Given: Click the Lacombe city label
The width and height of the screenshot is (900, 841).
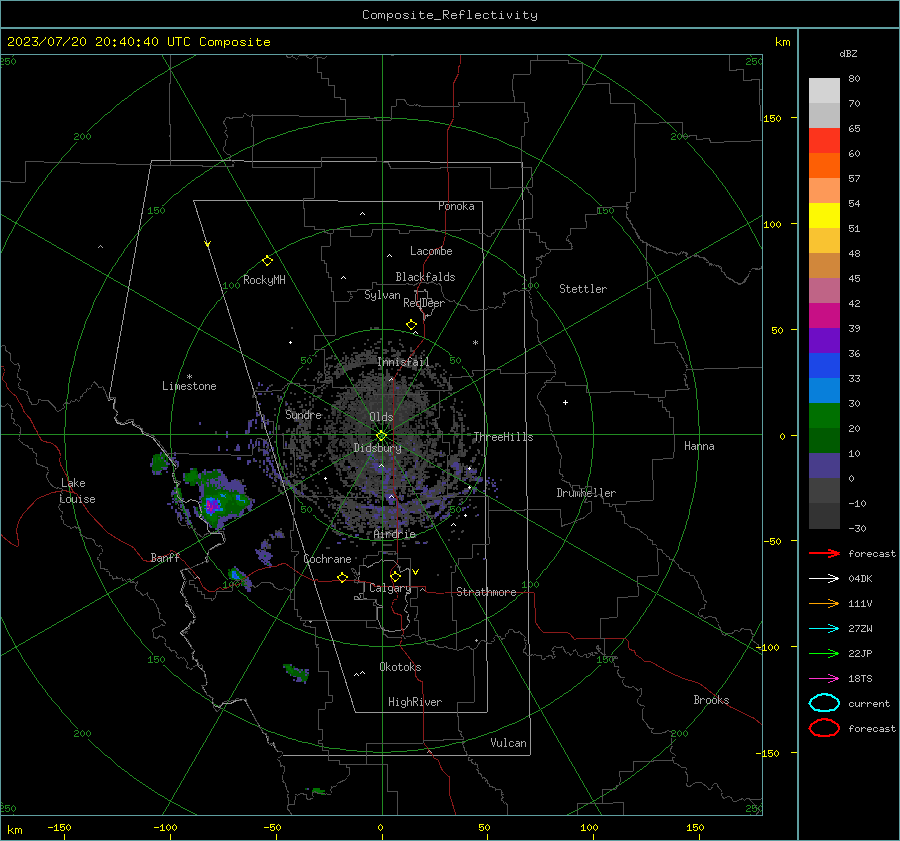Looking at the screenshot, I should click(431, 251).
